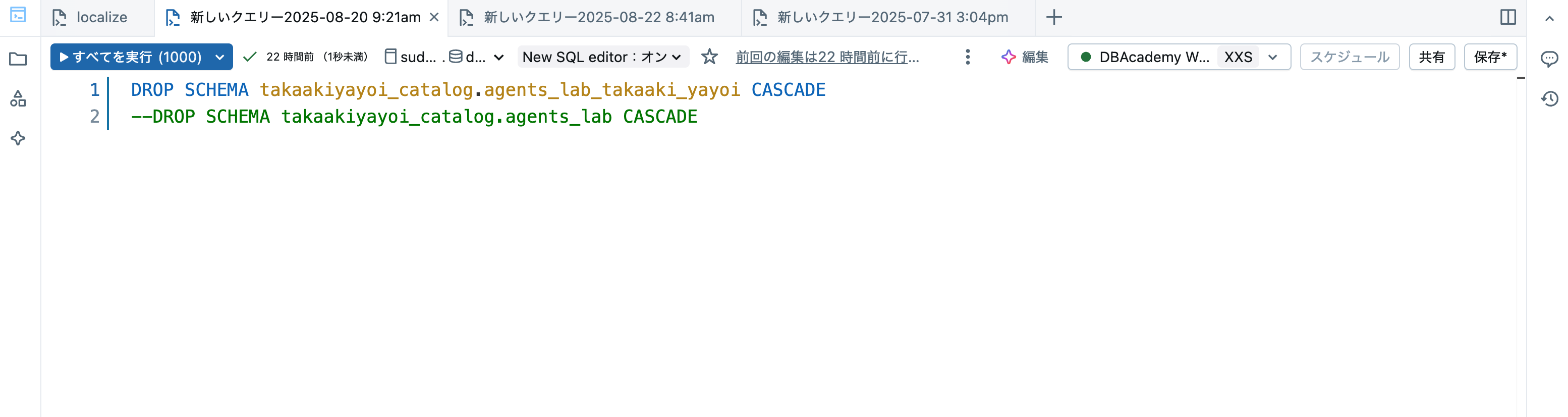Expand the run options dropdown arrow
This screenshot has height=417, width=1568.
click(x=220, y=57)
